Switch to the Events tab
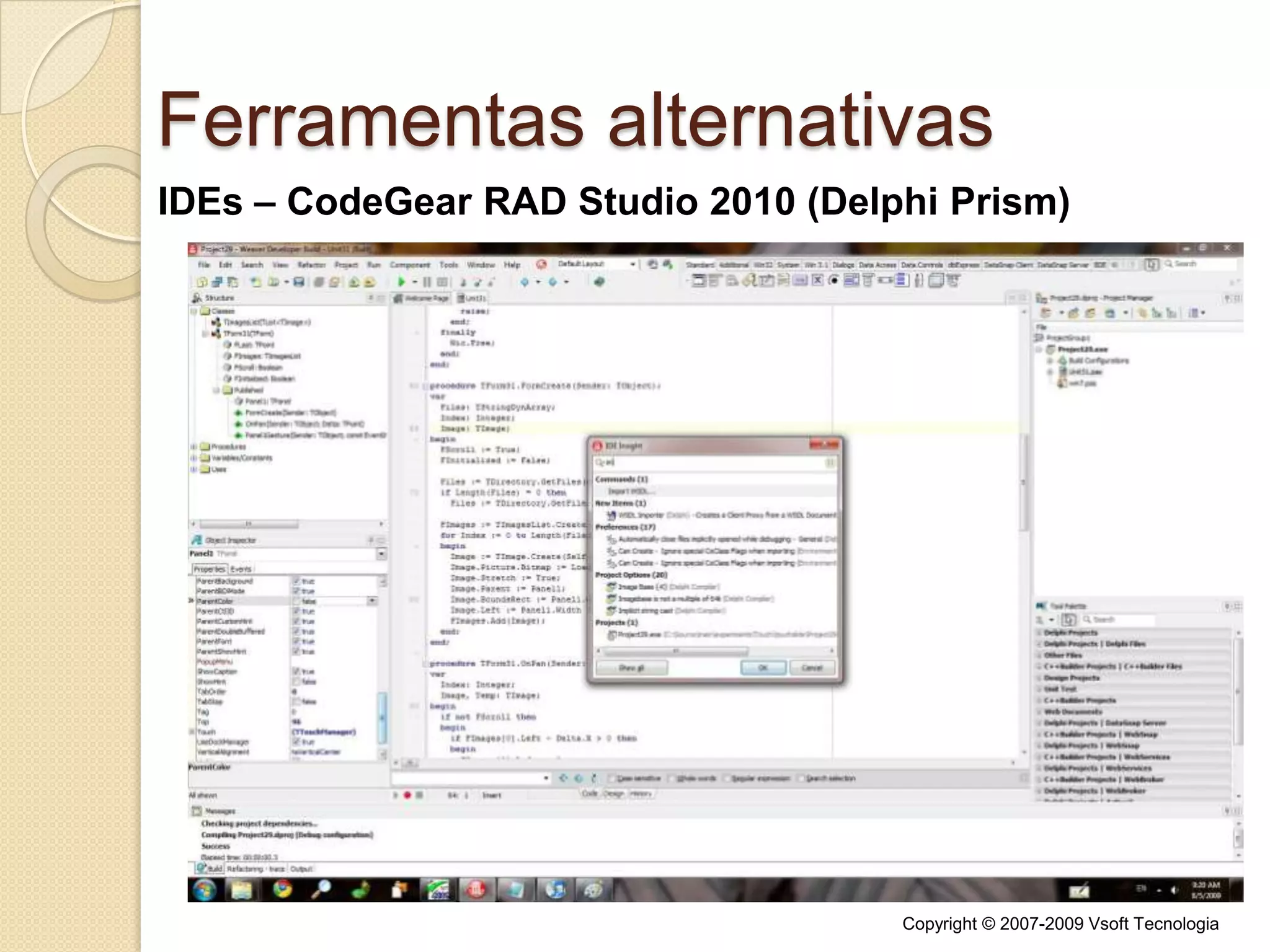This screenshot has width=1270, height=952. pyautogui.click(x=241, y=569)
